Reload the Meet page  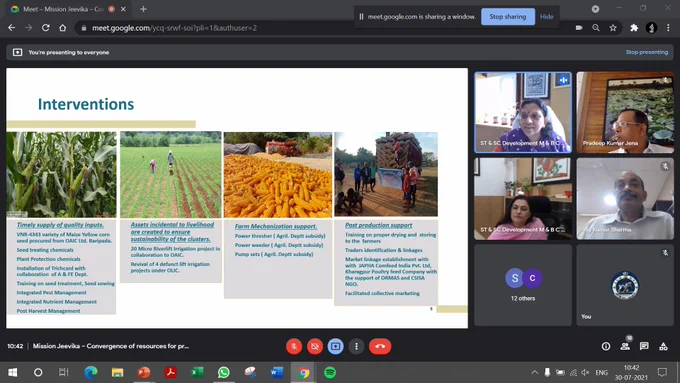click(x=46, y=28)
